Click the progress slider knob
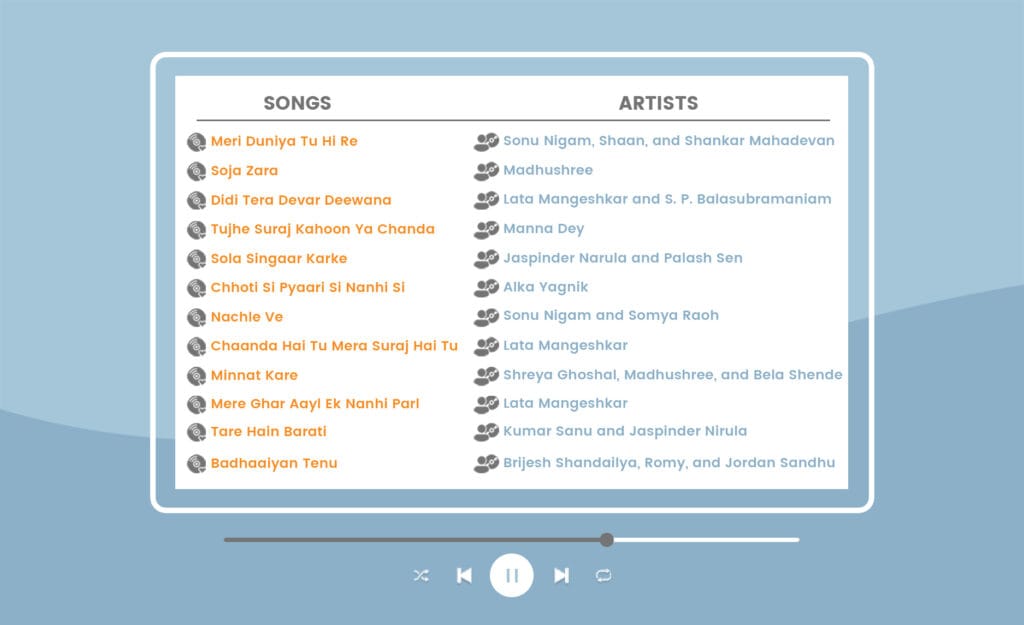Screen dimensions: 1024x625 point(607,539)
